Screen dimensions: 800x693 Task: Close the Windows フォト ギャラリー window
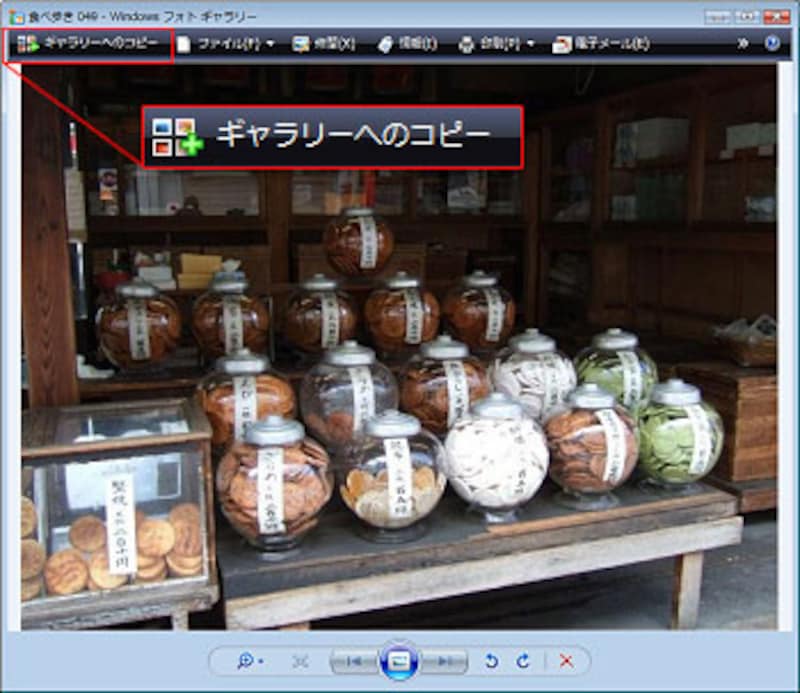click(774, 17)
